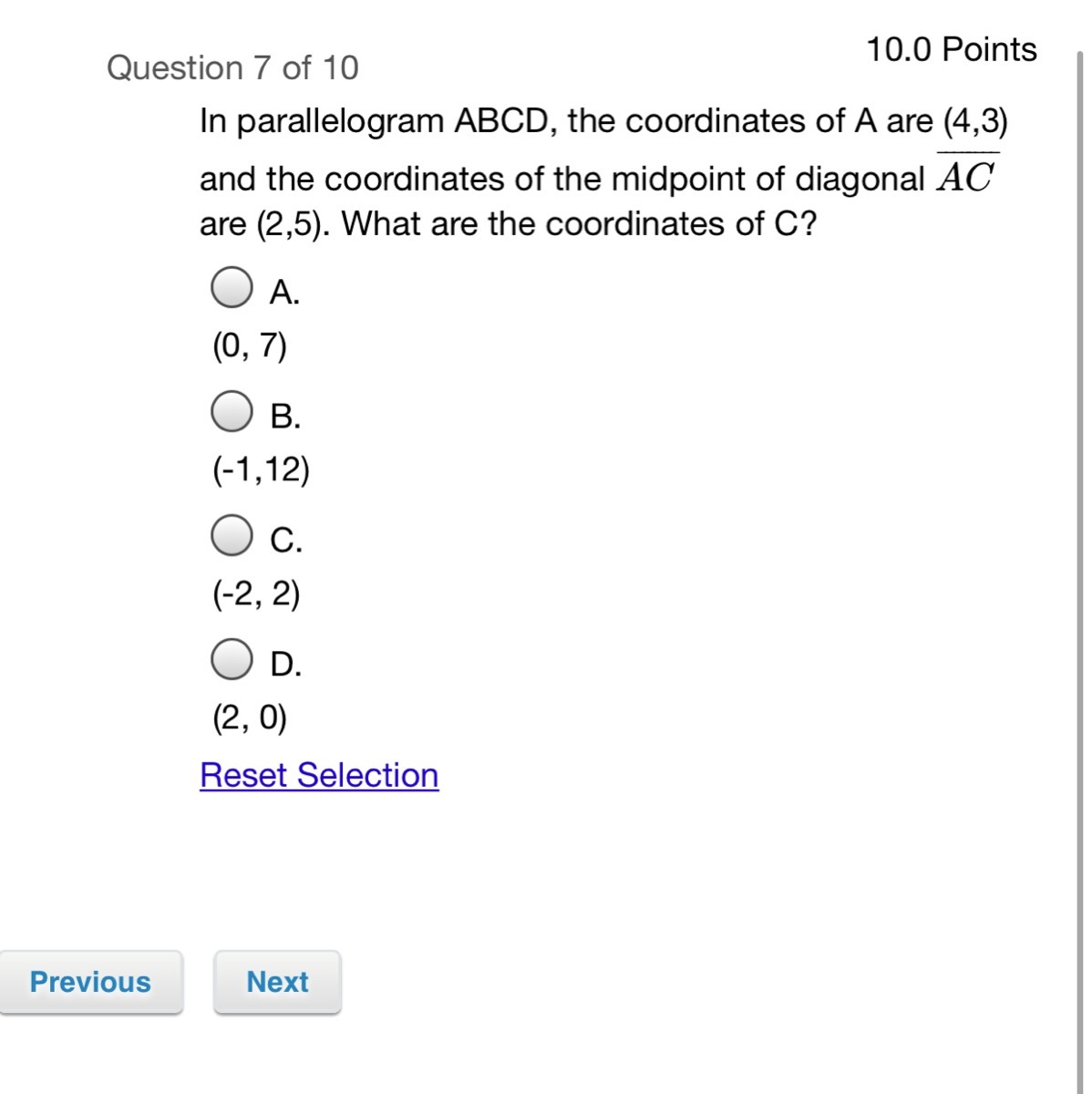Screen dimensions: 1092x1094
Task: Click the question text about parallelogram ABCD
Action: [602, 172]
